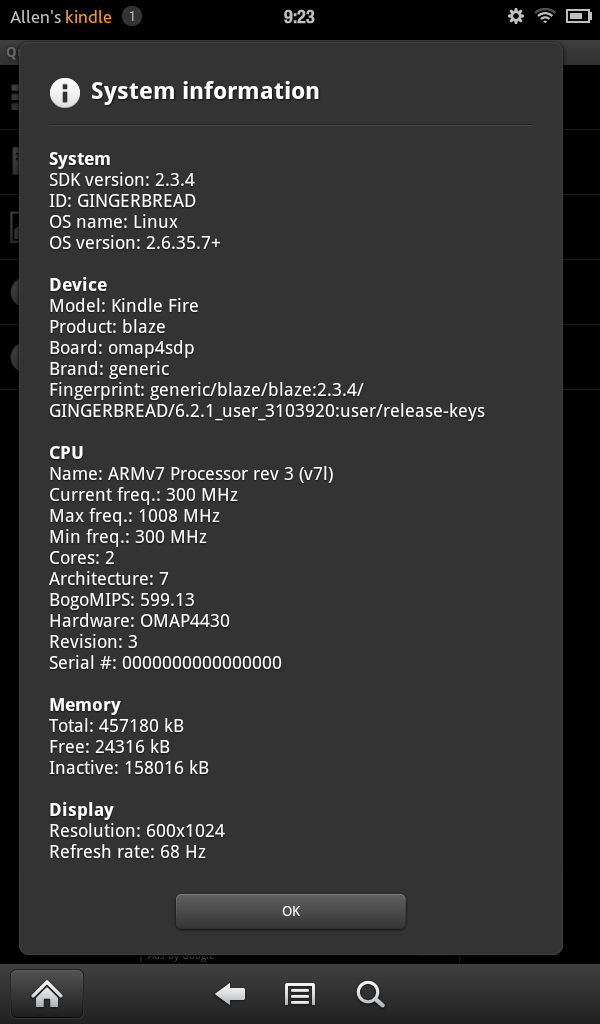Viewport: 600px width, 1024px height.
Task: Click the "Hardware: OMAP4430" line
Action: point(139,620)
